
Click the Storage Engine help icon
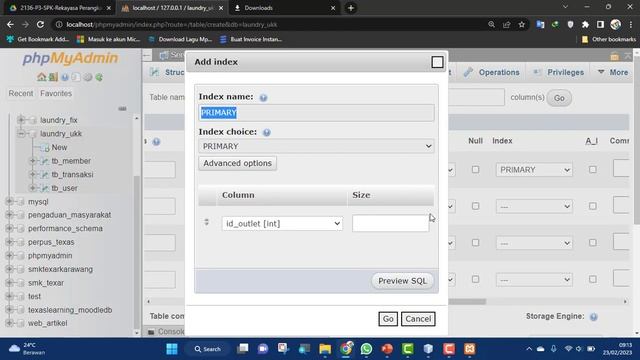click(x=593, y=317)
